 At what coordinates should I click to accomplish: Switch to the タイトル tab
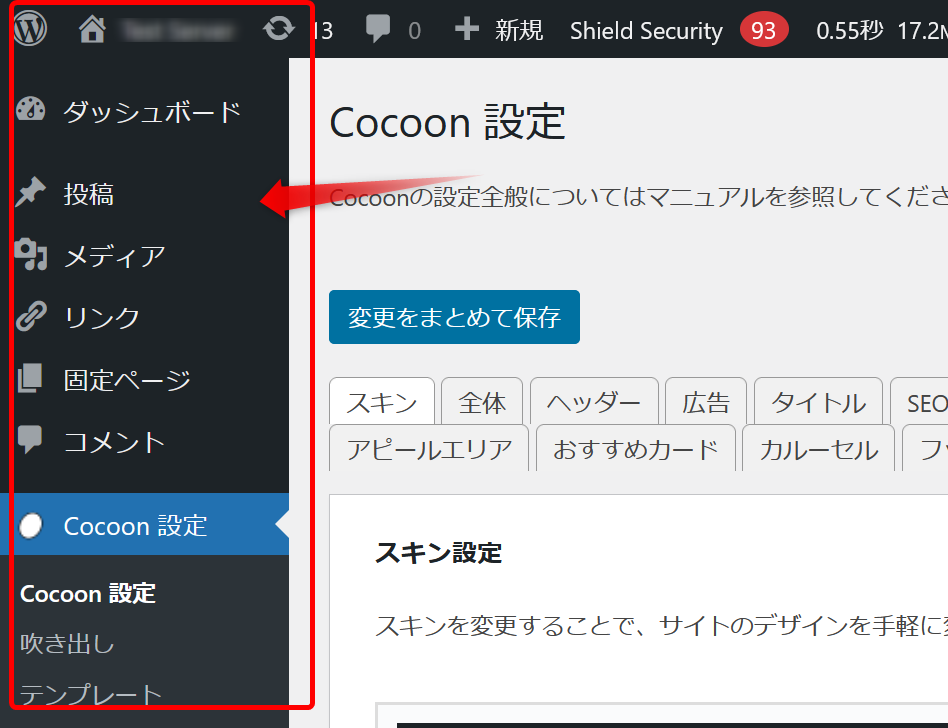[x=819, y=401]
